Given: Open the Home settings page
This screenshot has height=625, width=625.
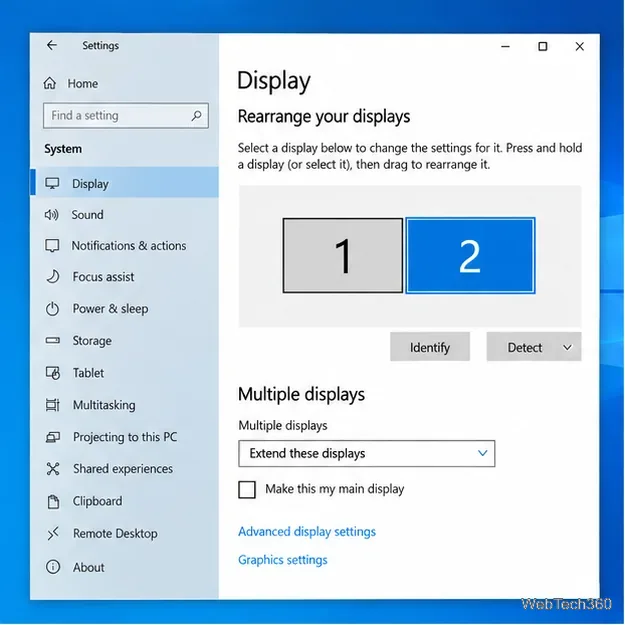Looking at the screenshot, I should 83,84.
